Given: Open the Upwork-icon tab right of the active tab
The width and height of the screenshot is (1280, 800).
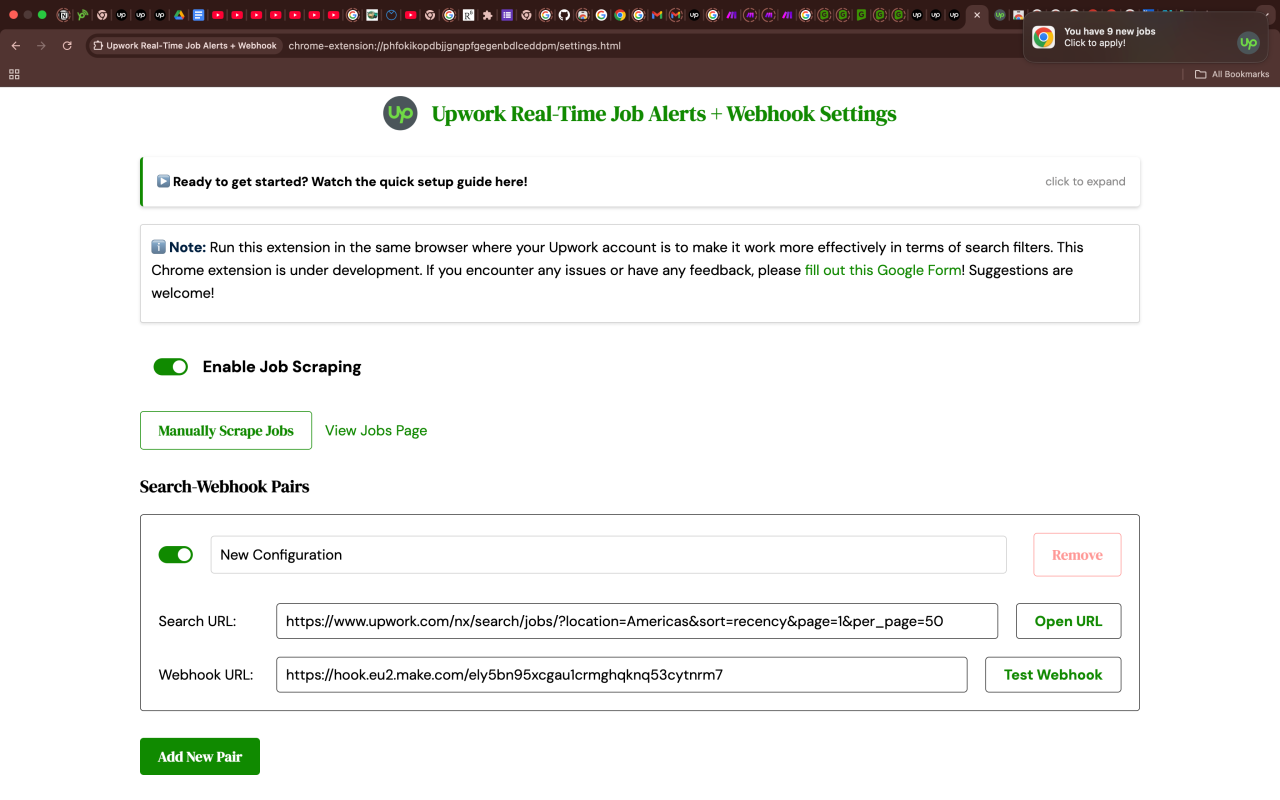Looking at the screenshot, I should click(999, 15).
